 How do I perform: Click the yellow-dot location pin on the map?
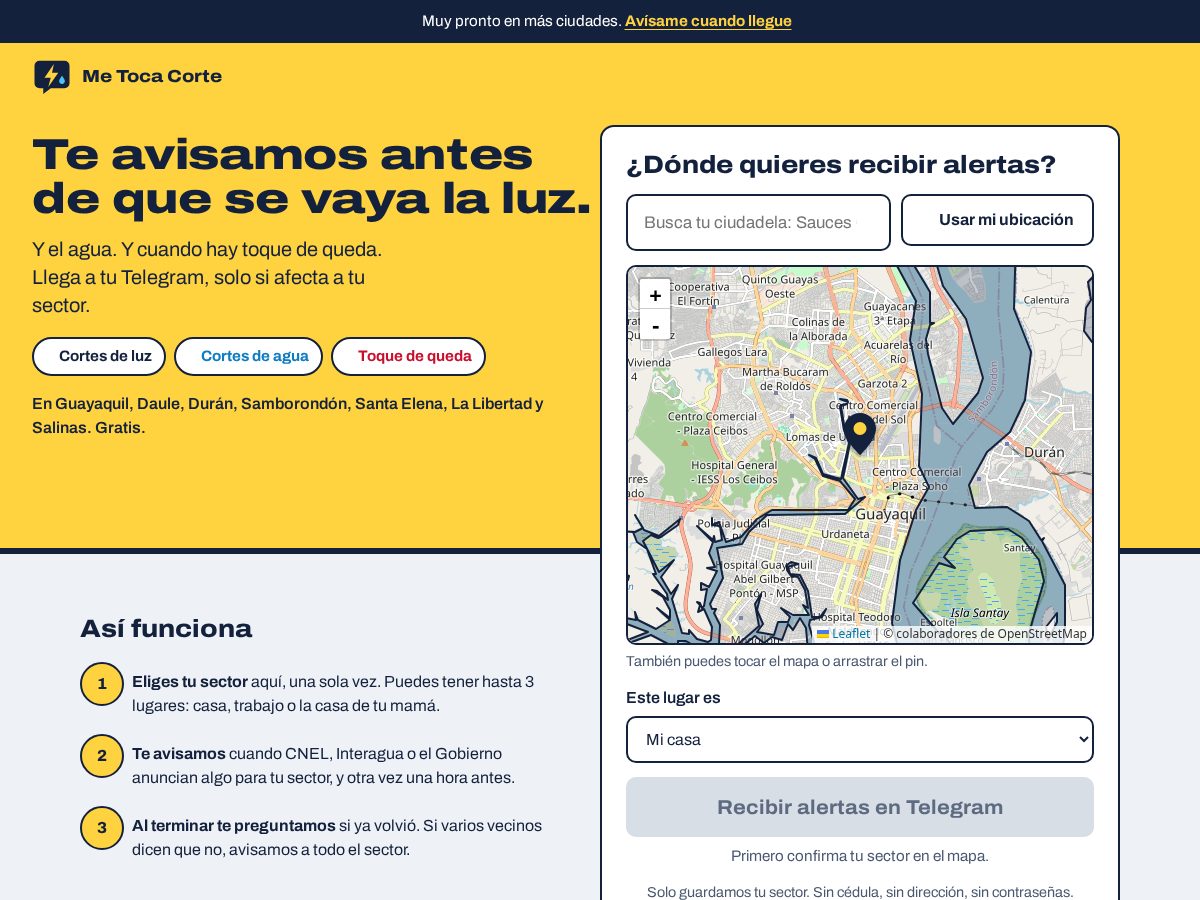pos(859,433)
